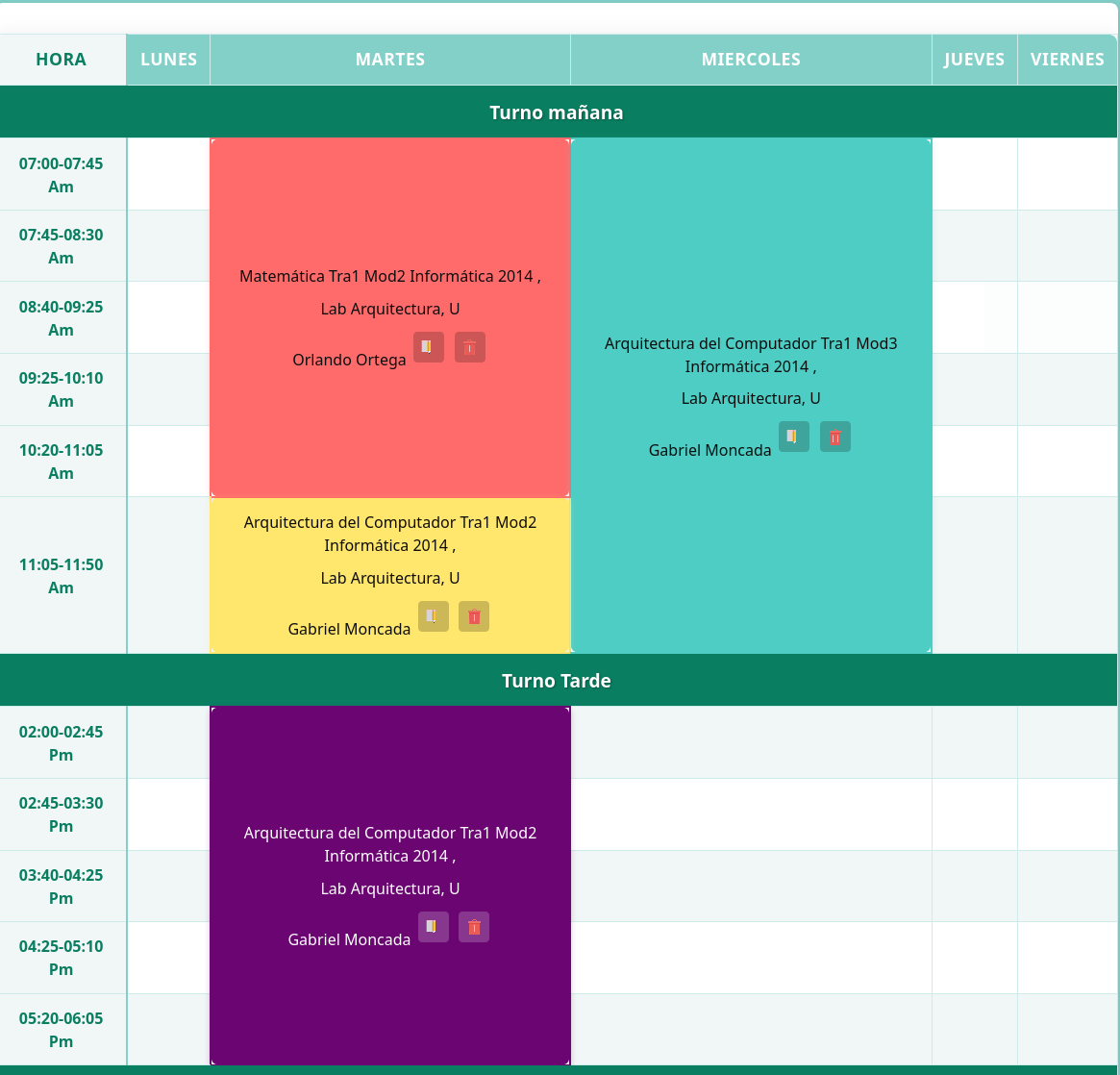The height and width of the screenshot is (1075, 1120).
Task: Click the 02:00-02:45 Pm time row
Action: pos(62,743)
